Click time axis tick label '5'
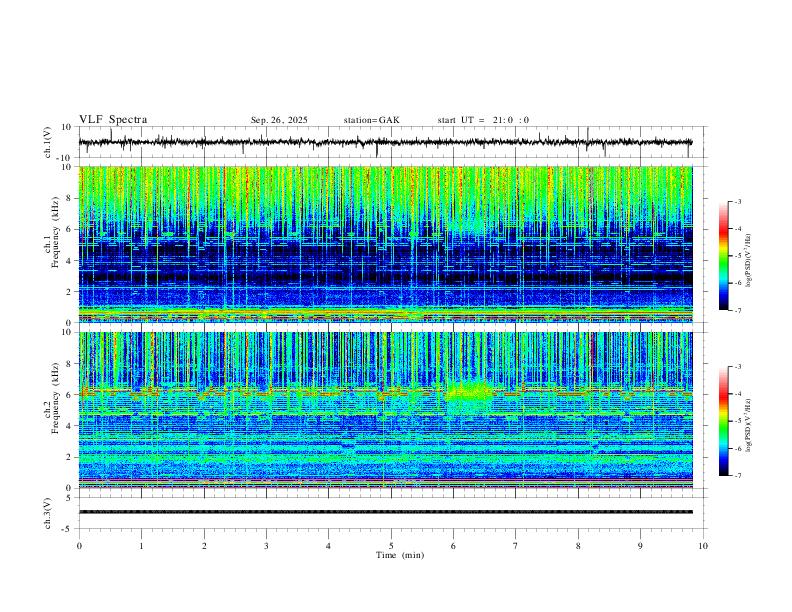Viewport: 792px width, 612px height. pyautogui.click(x=391, y=546)
